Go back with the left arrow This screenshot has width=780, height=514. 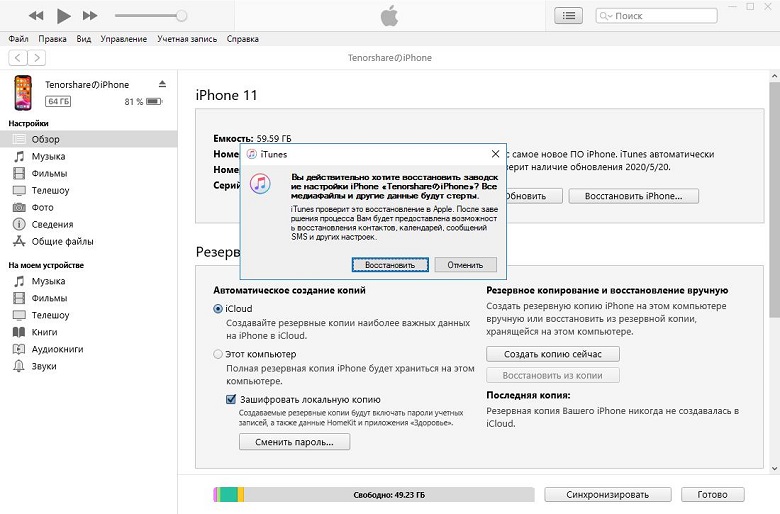(x=18, y=58)
